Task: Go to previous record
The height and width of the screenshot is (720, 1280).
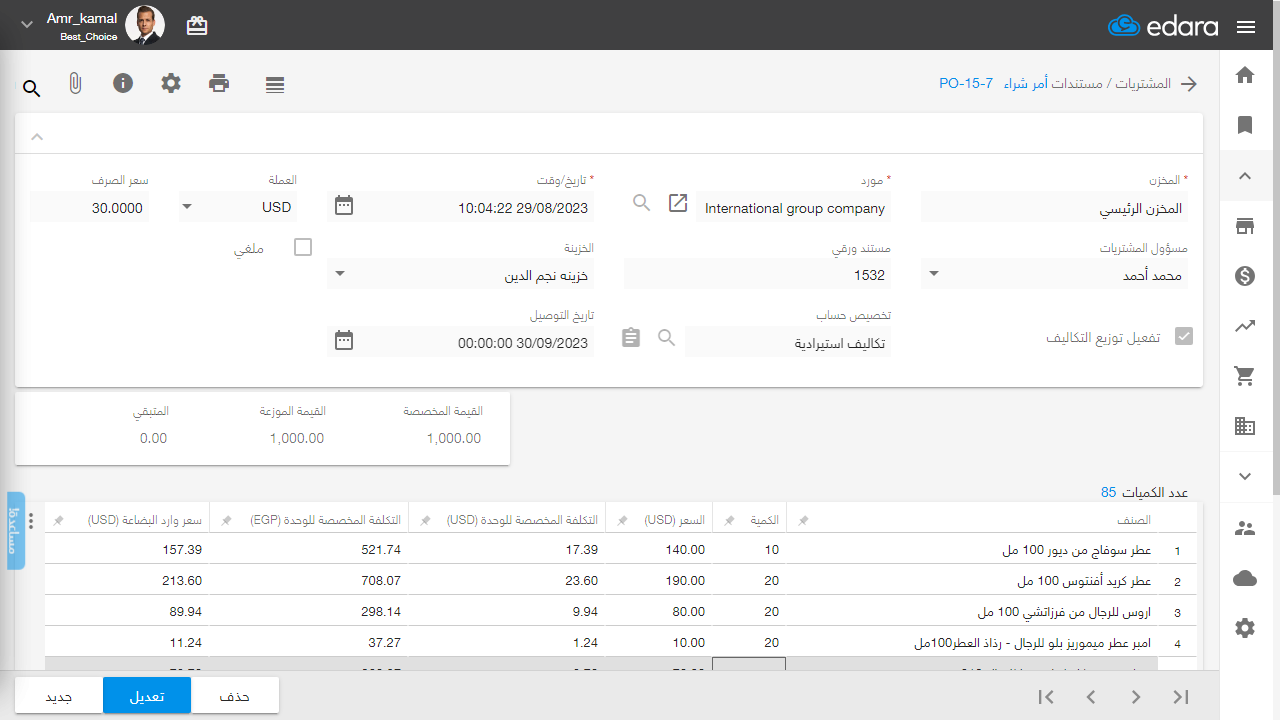Action: click(1091, 697)
